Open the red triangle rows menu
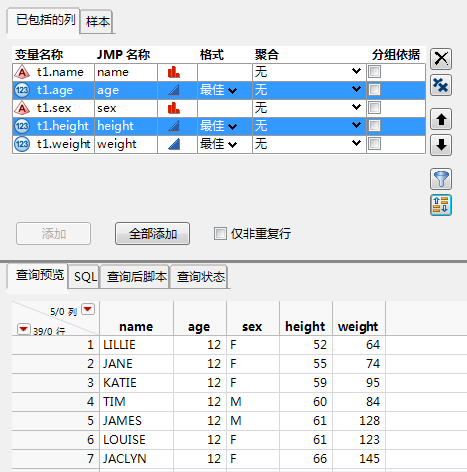 [24, 329]
